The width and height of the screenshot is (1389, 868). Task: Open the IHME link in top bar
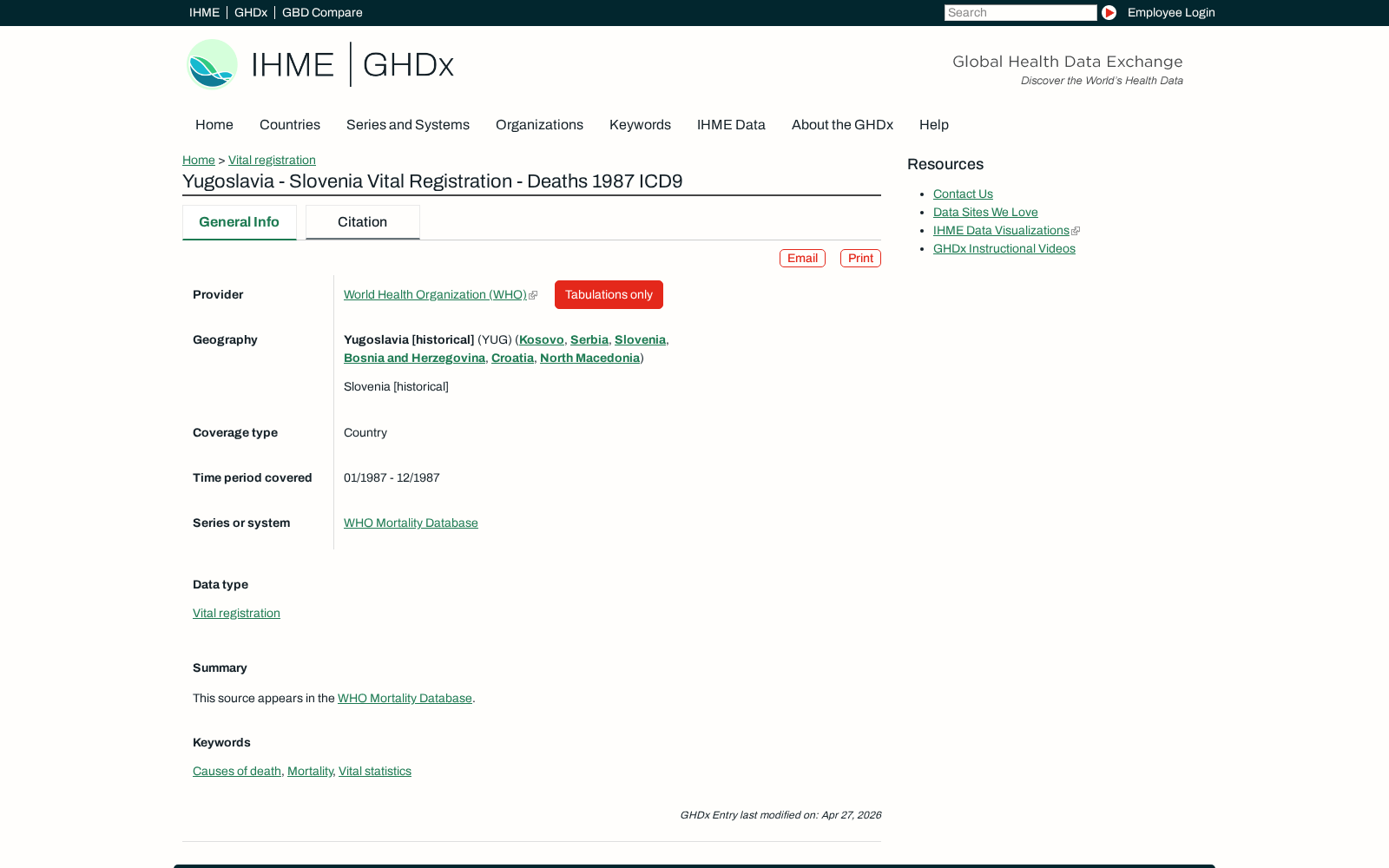[204, 12]
